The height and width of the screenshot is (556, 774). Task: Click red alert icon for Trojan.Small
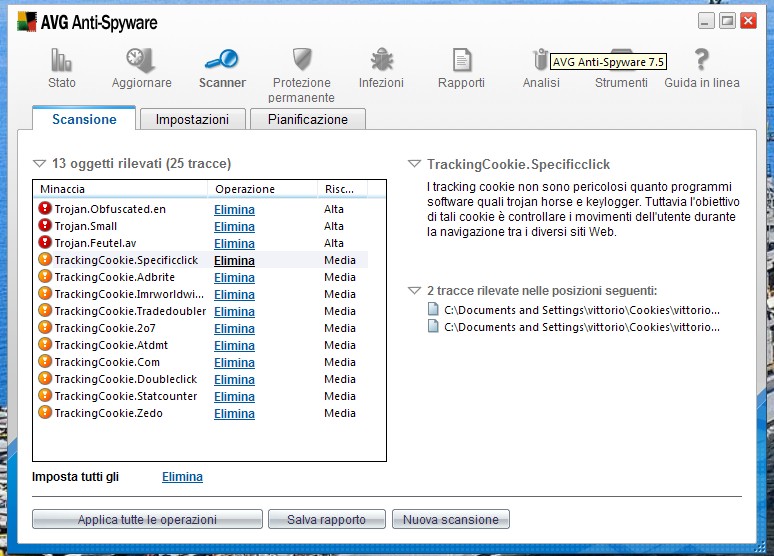[x=45, y=226]
